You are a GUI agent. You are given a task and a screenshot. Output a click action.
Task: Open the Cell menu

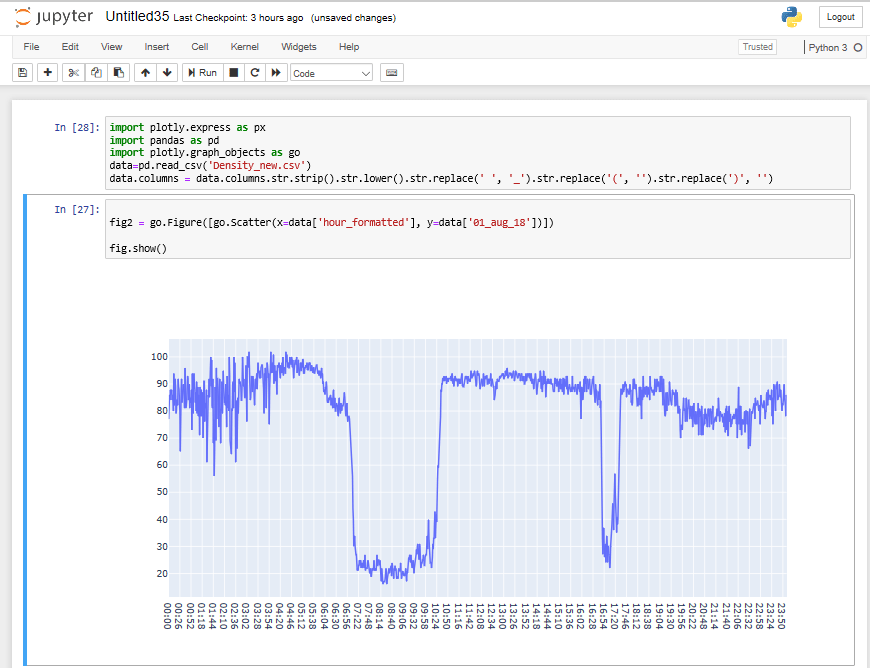tap(200, 47)
